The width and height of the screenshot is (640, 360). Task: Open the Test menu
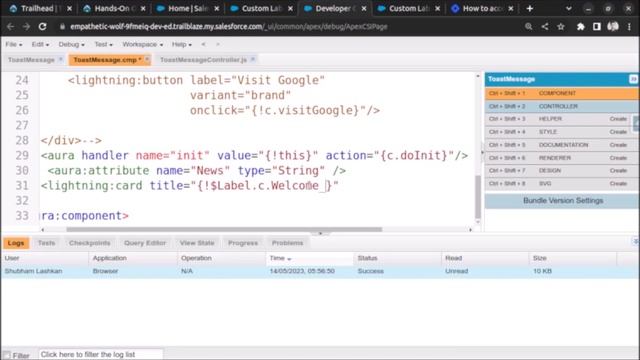pos(103,44)
